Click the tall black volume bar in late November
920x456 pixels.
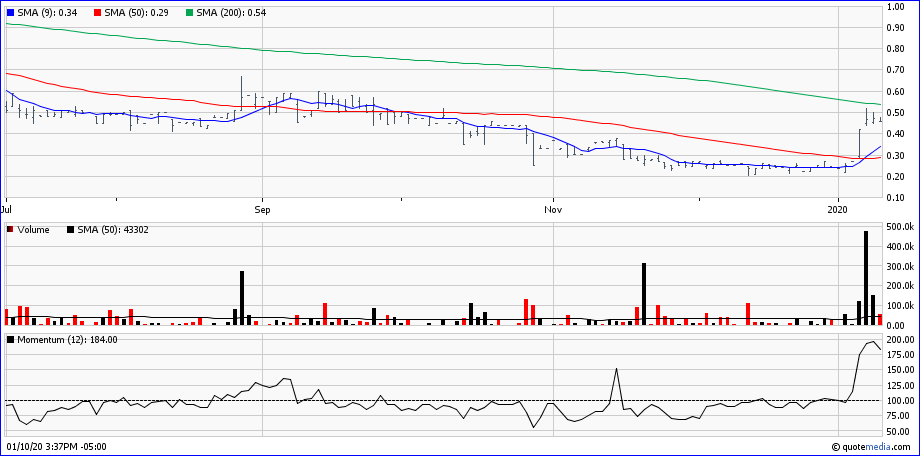tap(644, 293)
